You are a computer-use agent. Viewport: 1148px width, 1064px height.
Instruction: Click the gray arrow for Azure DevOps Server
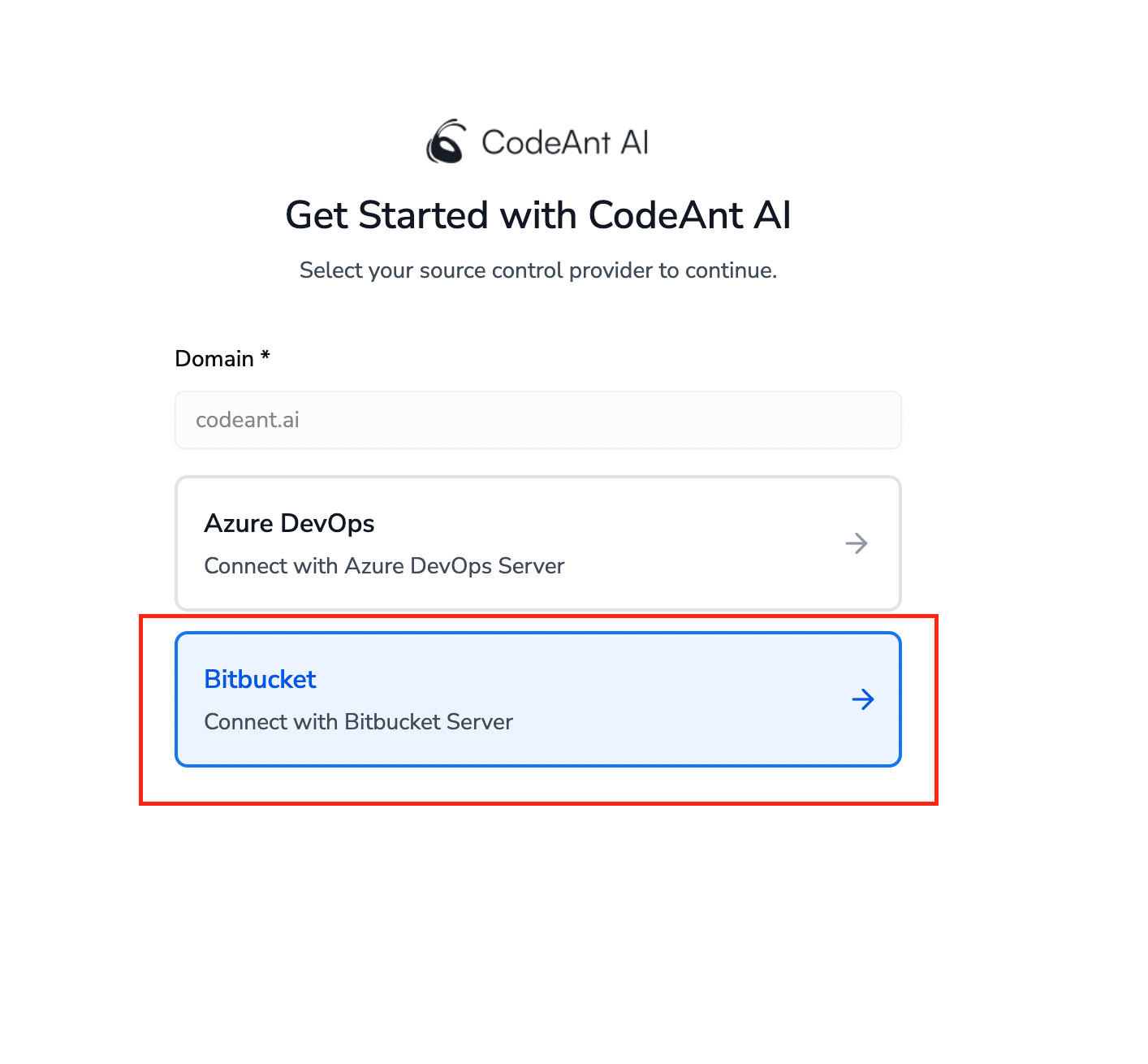[857, 543]
